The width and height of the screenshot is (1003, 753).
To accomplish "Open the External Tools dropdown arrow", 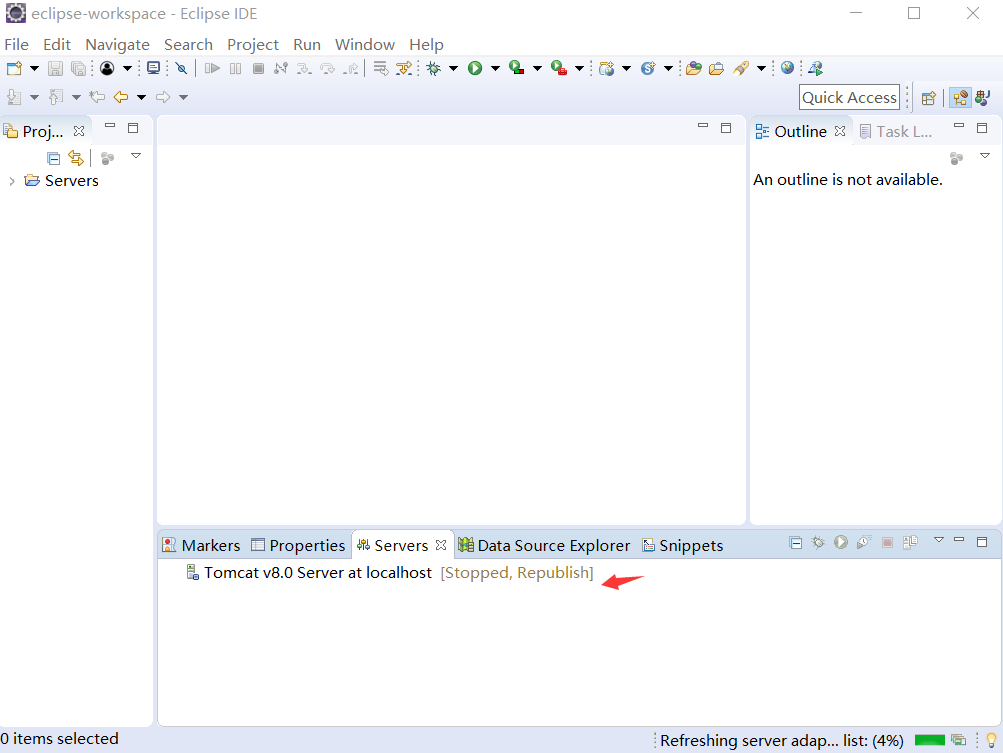I will point(580,68).
